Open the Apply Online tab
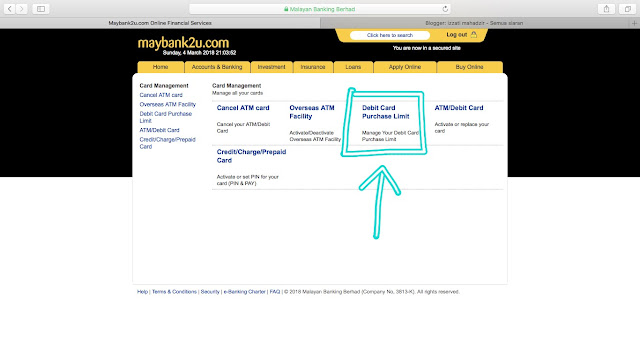Screen dimensions: 640x360 coord(405,67)
